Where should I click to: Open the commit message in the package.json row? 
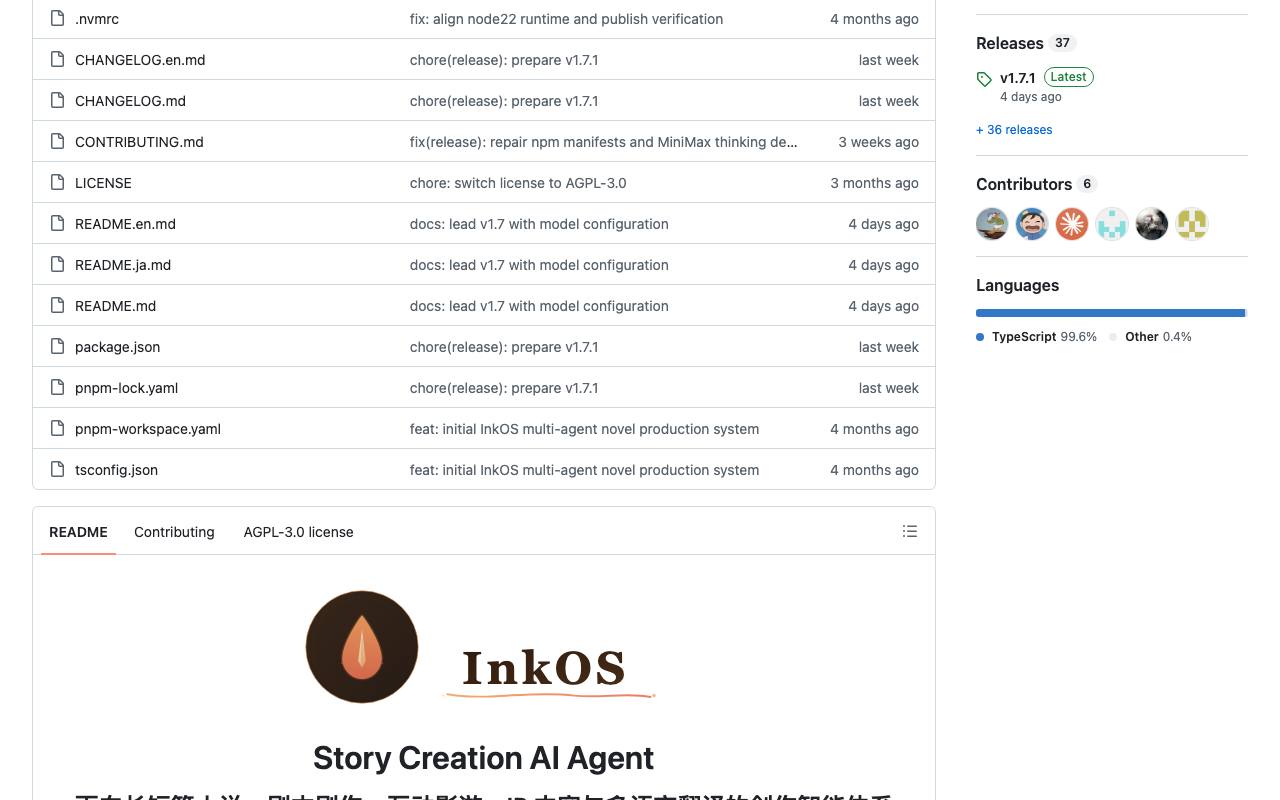tap(504, 347)
